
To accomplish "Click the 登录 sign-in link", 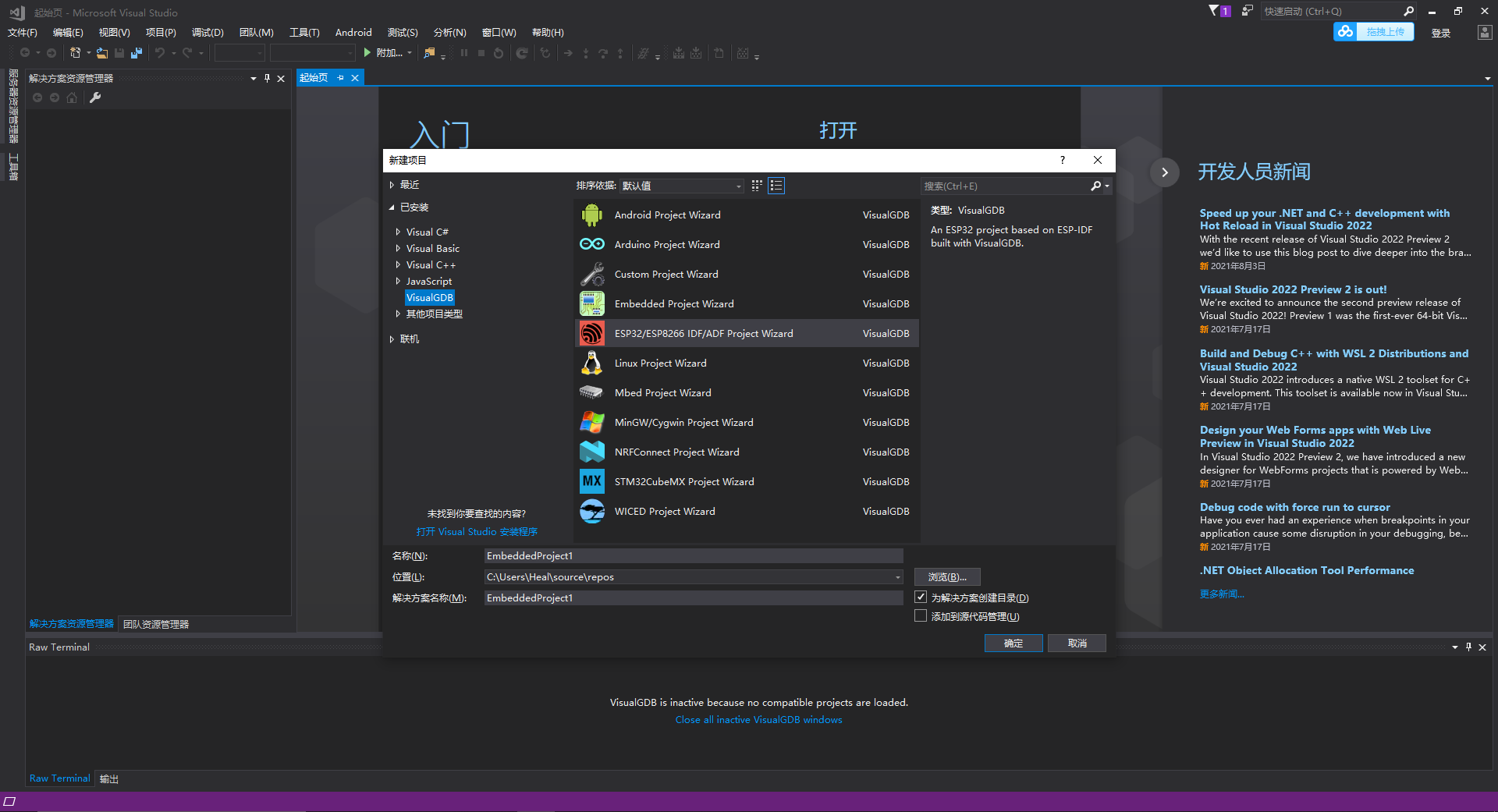I will 1441,33.
